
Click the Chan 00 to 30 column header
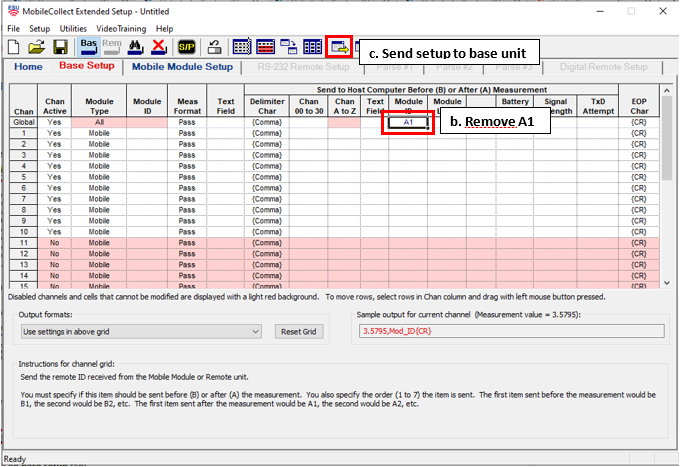click(309, 106)
